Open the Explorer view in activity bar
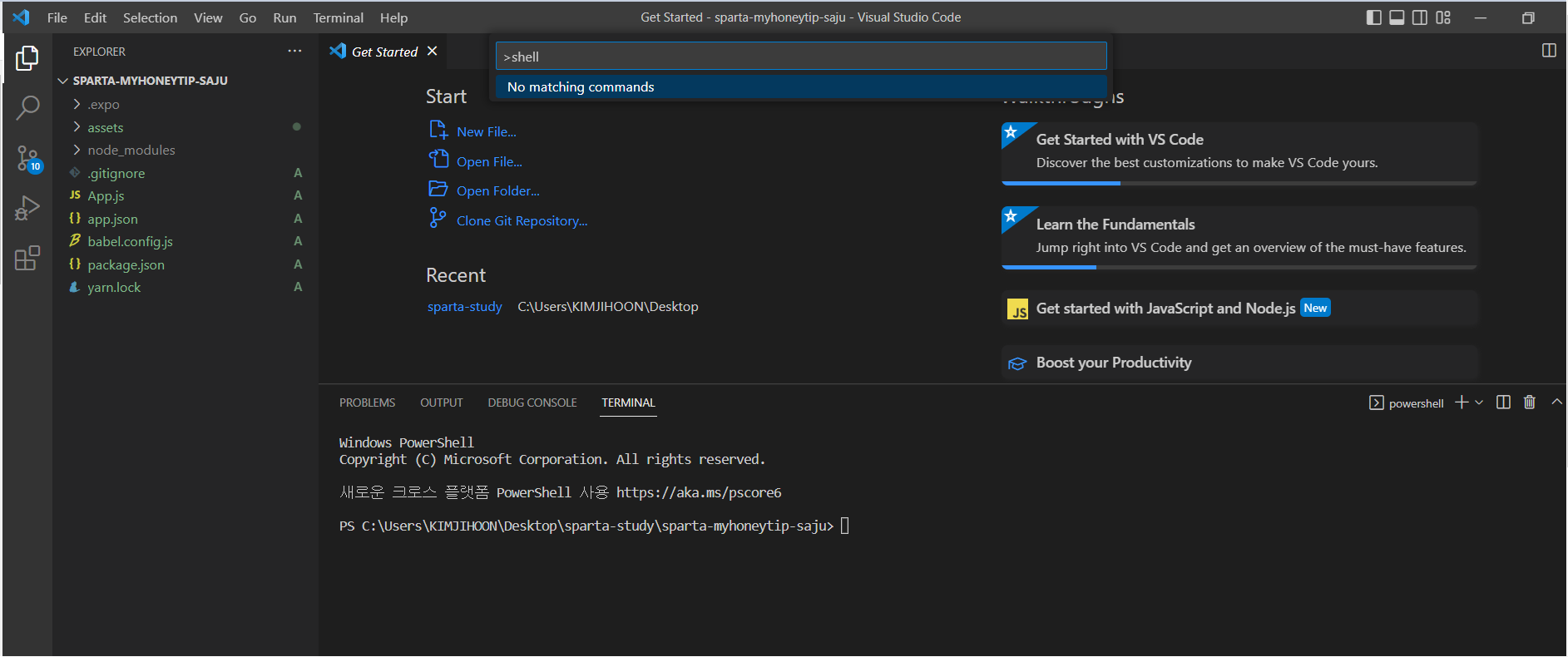 [x=27, y=58]
